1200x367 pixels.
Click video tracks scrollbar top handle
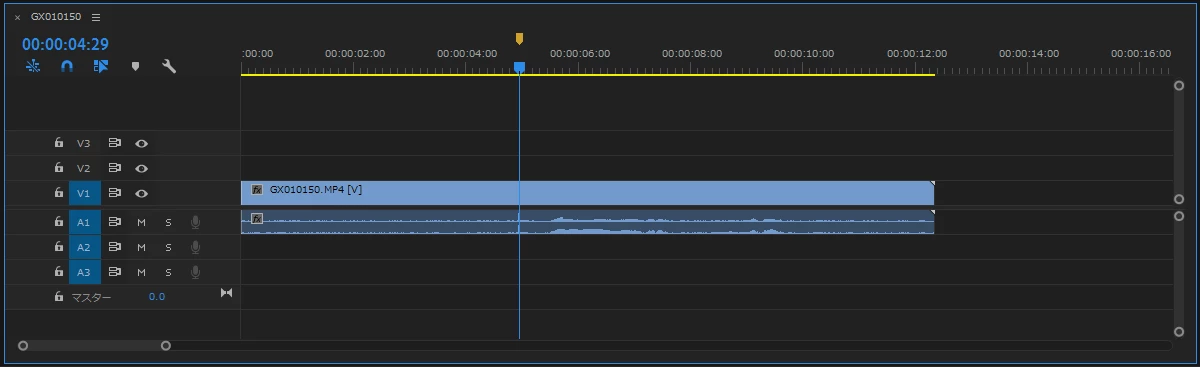pyautogui.click(x=1179, y=86)
